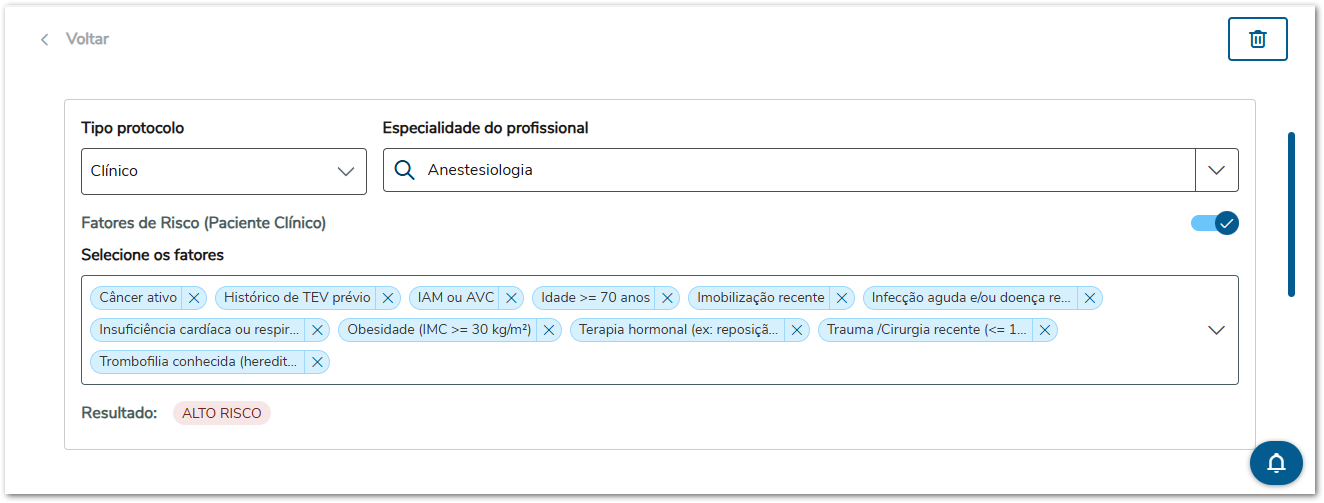Remove the Idade >= 70 anos tag
Viewport: 1324px width, 503px height.
(667, 297)
